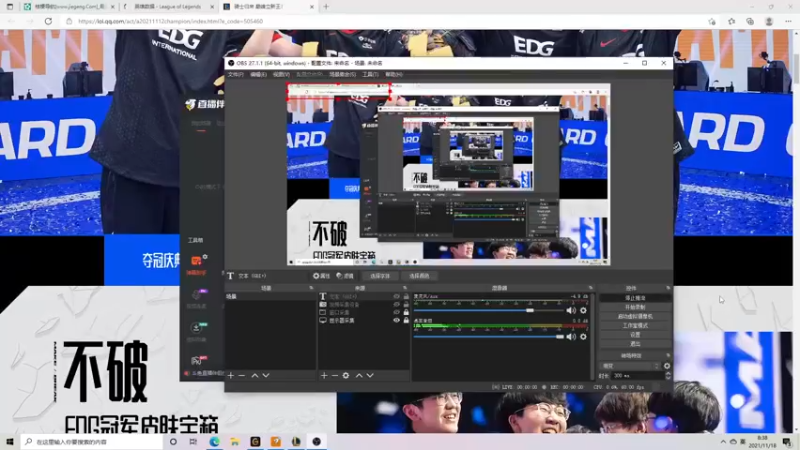Pop out the 控件 dock using its float icon
Viewport: 800px width, 450px height.
pyautogui.click(x=668, y=288)
